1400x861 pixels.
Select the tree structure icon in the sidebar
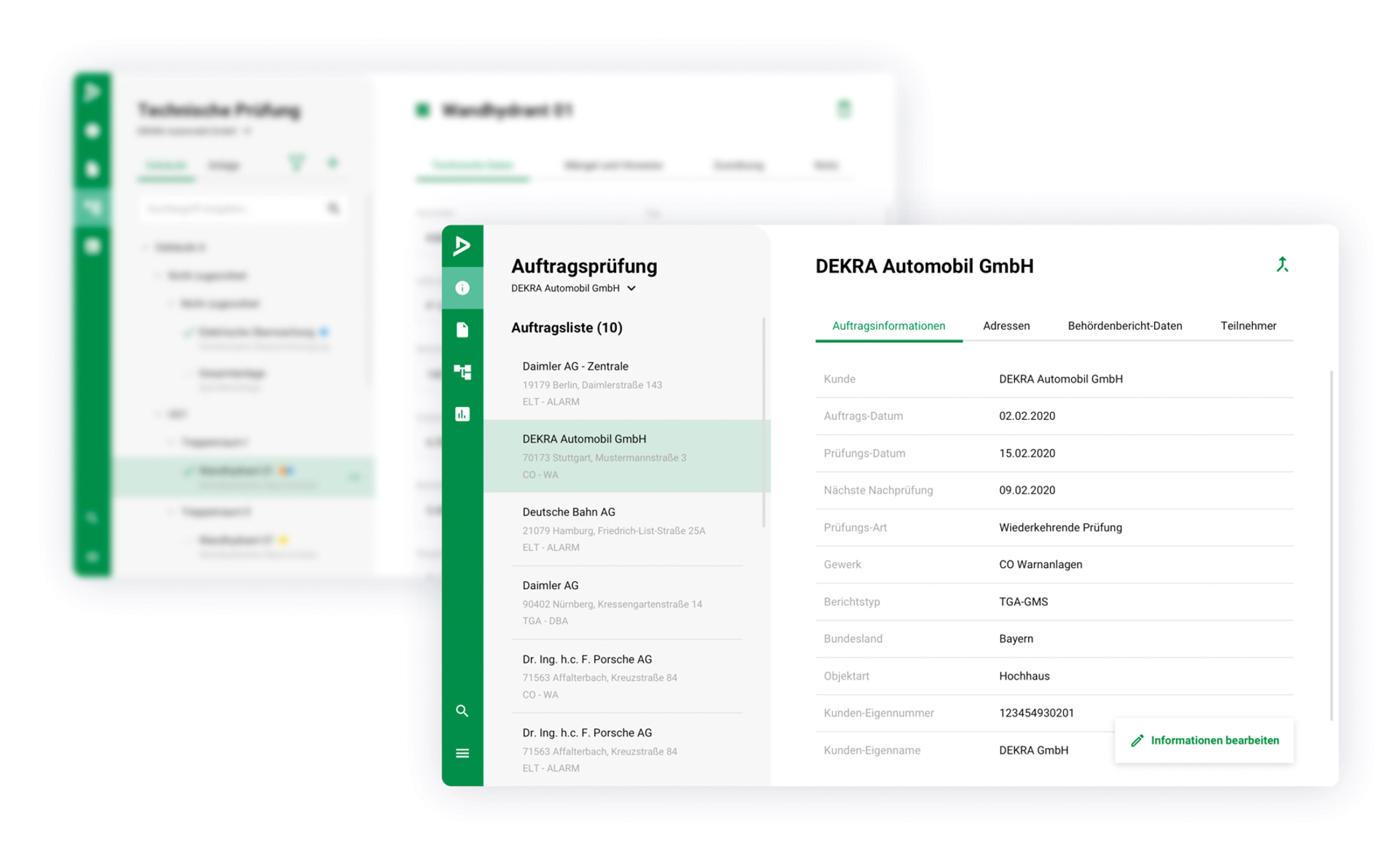point(462,372)
